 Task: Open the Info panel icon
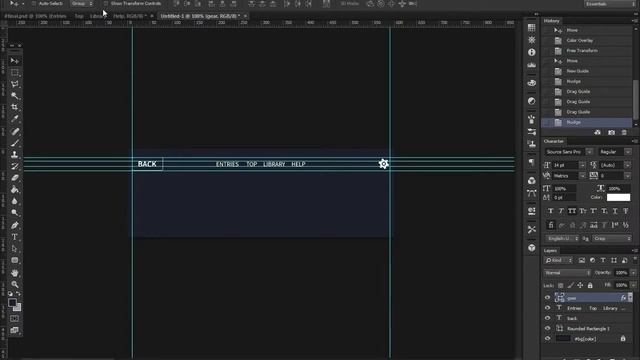(531, 52)
